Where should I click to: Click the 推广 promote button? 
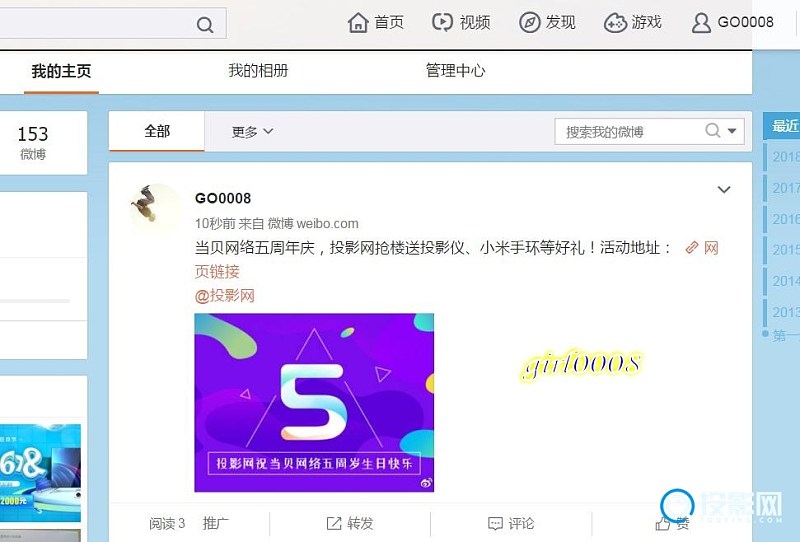tap(215, 523)
